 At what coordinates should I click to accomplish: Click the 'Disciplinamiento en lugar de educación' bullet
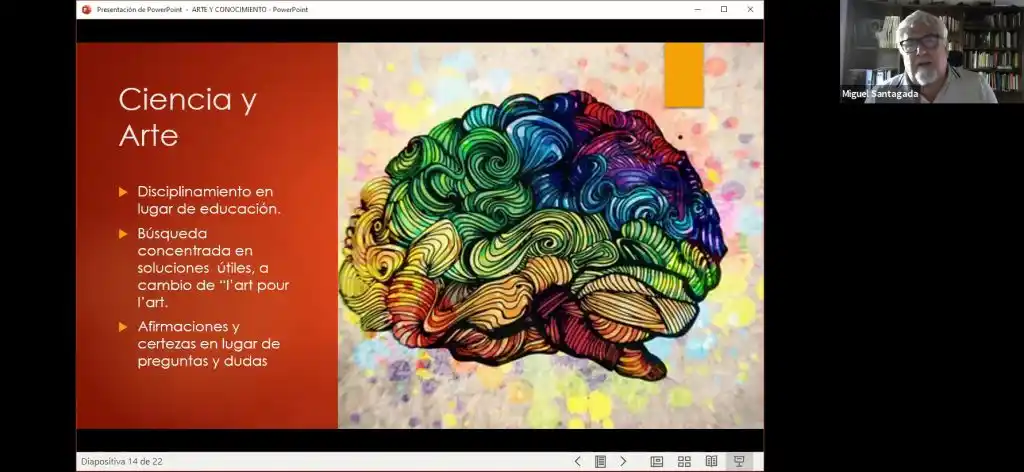pos(209,199)
